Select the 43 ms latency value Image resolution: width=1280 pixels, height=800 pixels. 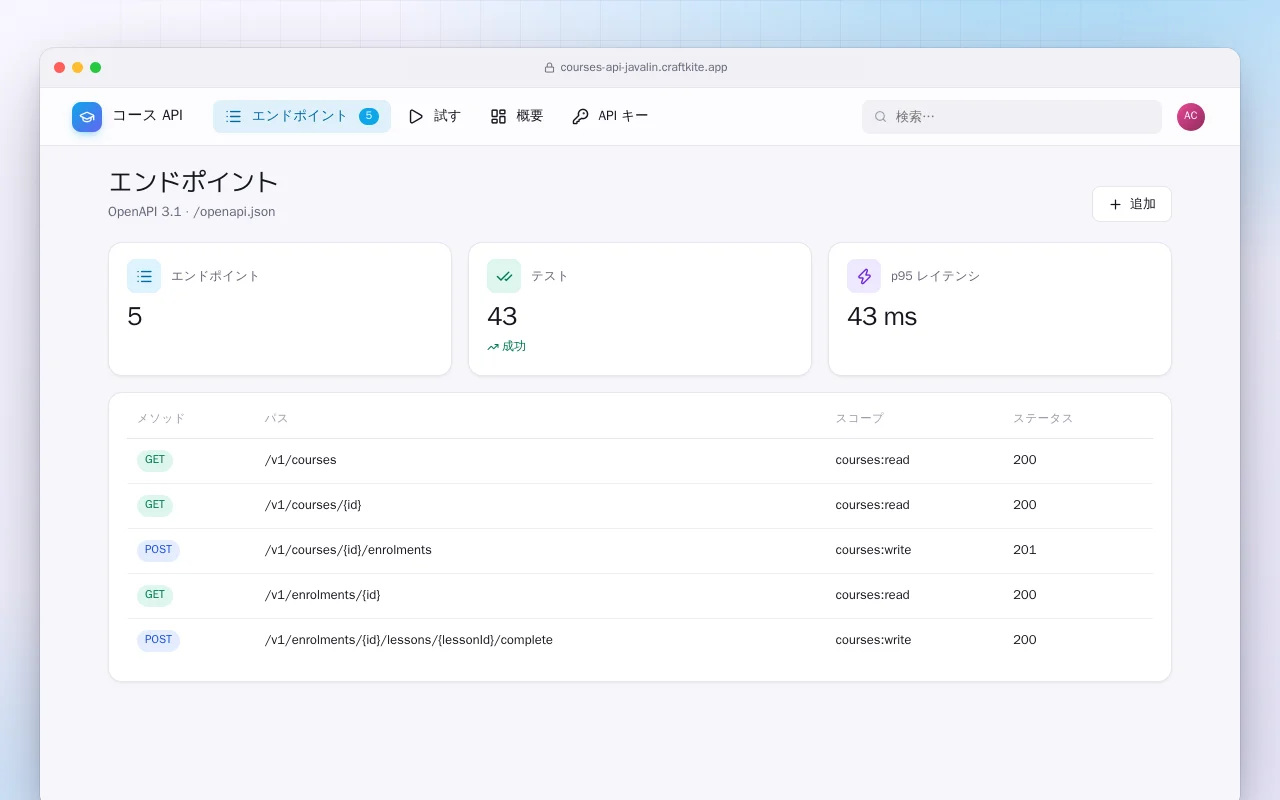882,317
